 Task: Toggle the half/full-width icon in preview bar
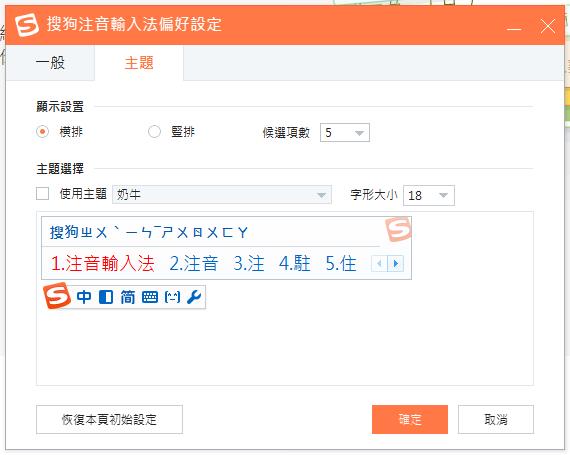[x=106, y=297]
